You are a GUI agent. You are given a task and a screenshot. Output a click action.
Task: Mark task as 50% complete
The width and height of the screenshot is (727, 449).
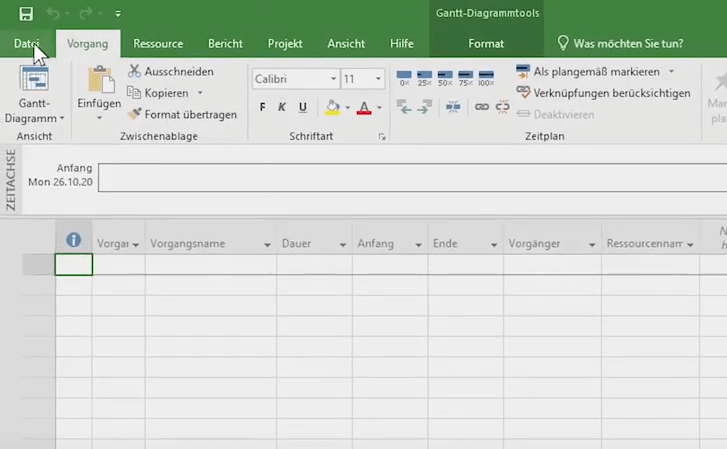445,77
